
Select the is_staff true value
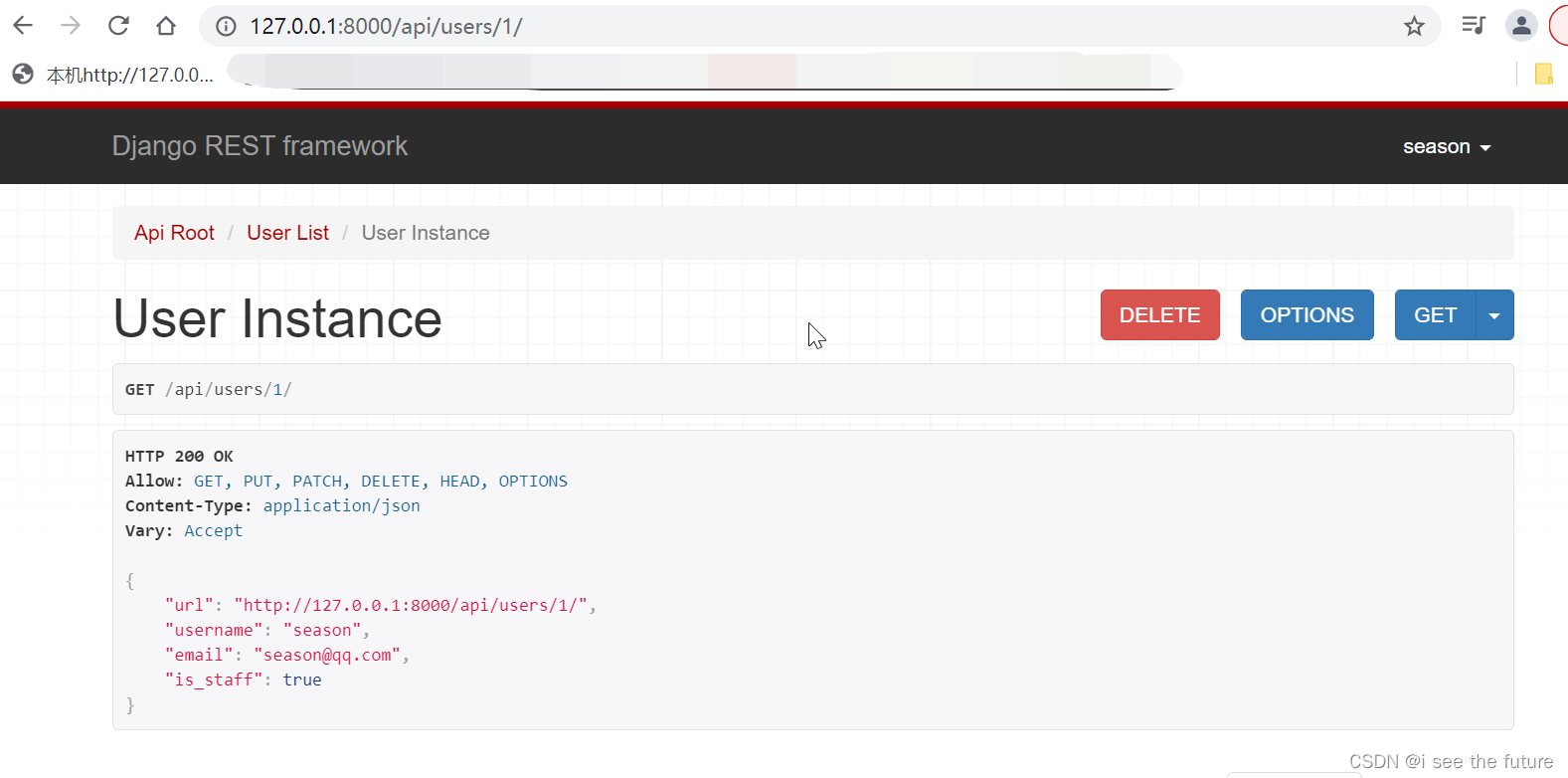[302, 680]
